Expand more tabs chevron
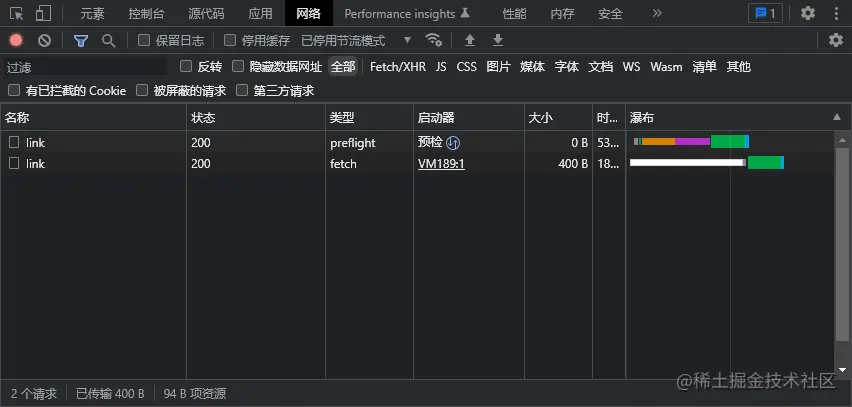The height and width of the screenshot is (407, 852). [657, 13]
